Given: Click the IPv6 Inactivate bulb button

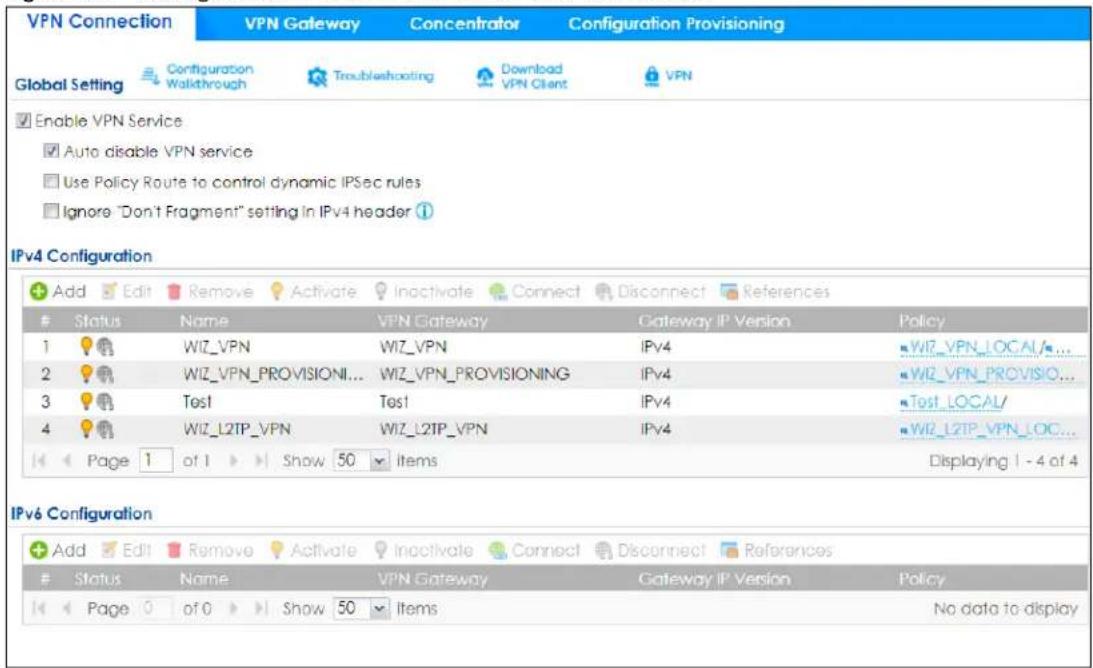Looking at the screenshot, I should (x=423, y=550).
